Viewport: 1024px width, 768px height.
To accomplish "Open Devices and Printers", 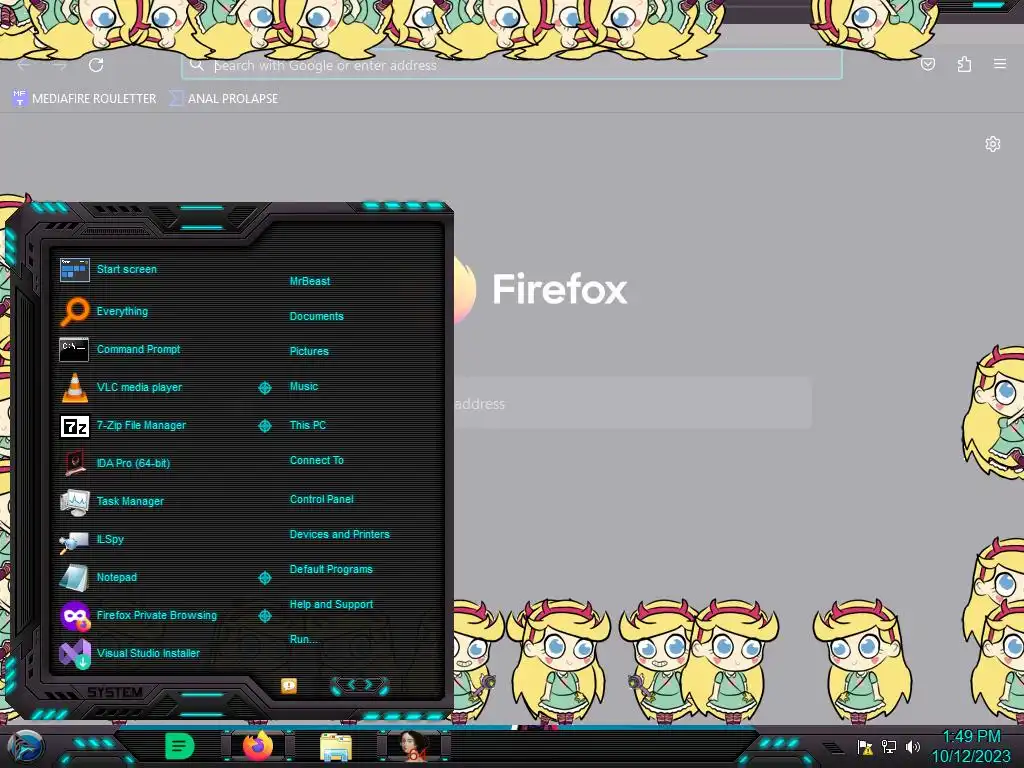I will click(x=340, y=534).
